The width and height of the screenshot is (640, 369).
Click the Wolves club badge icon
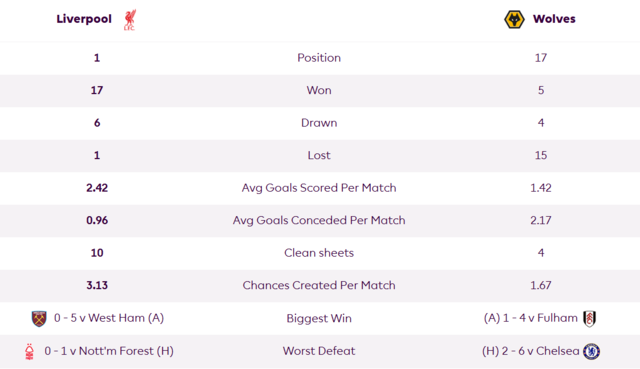[514, 19]
